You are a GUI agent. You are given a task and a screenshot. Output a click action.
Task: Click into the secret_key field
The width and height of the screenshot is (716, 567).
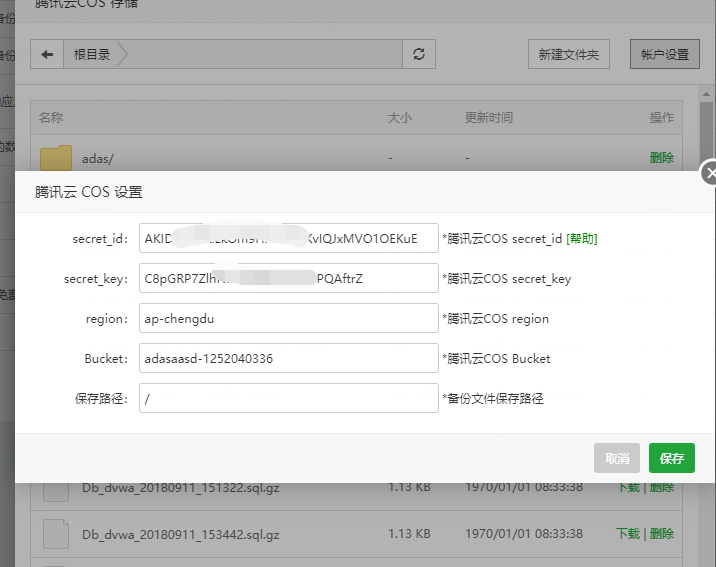point(289,278)
